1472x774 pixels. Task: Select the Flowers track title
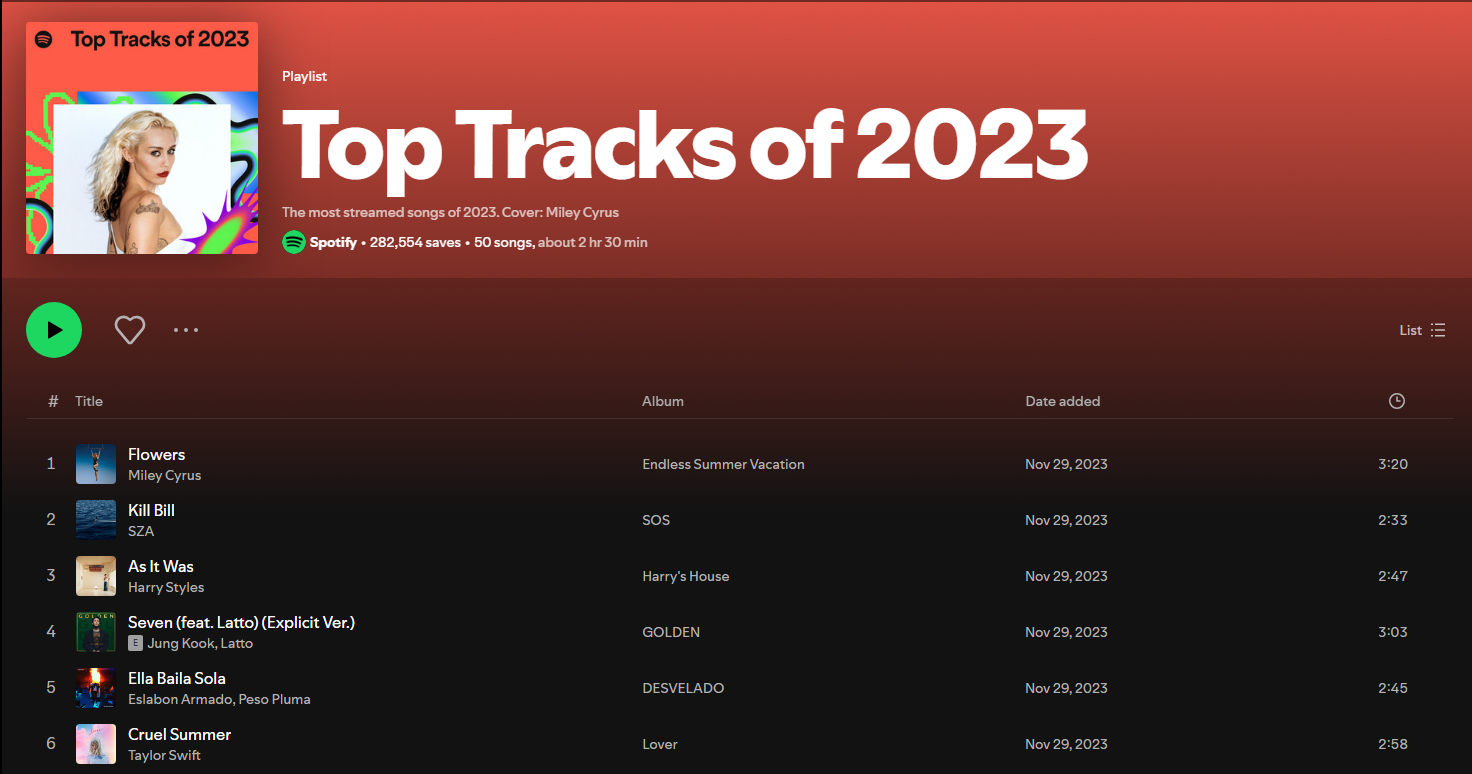tap(157, 454)
